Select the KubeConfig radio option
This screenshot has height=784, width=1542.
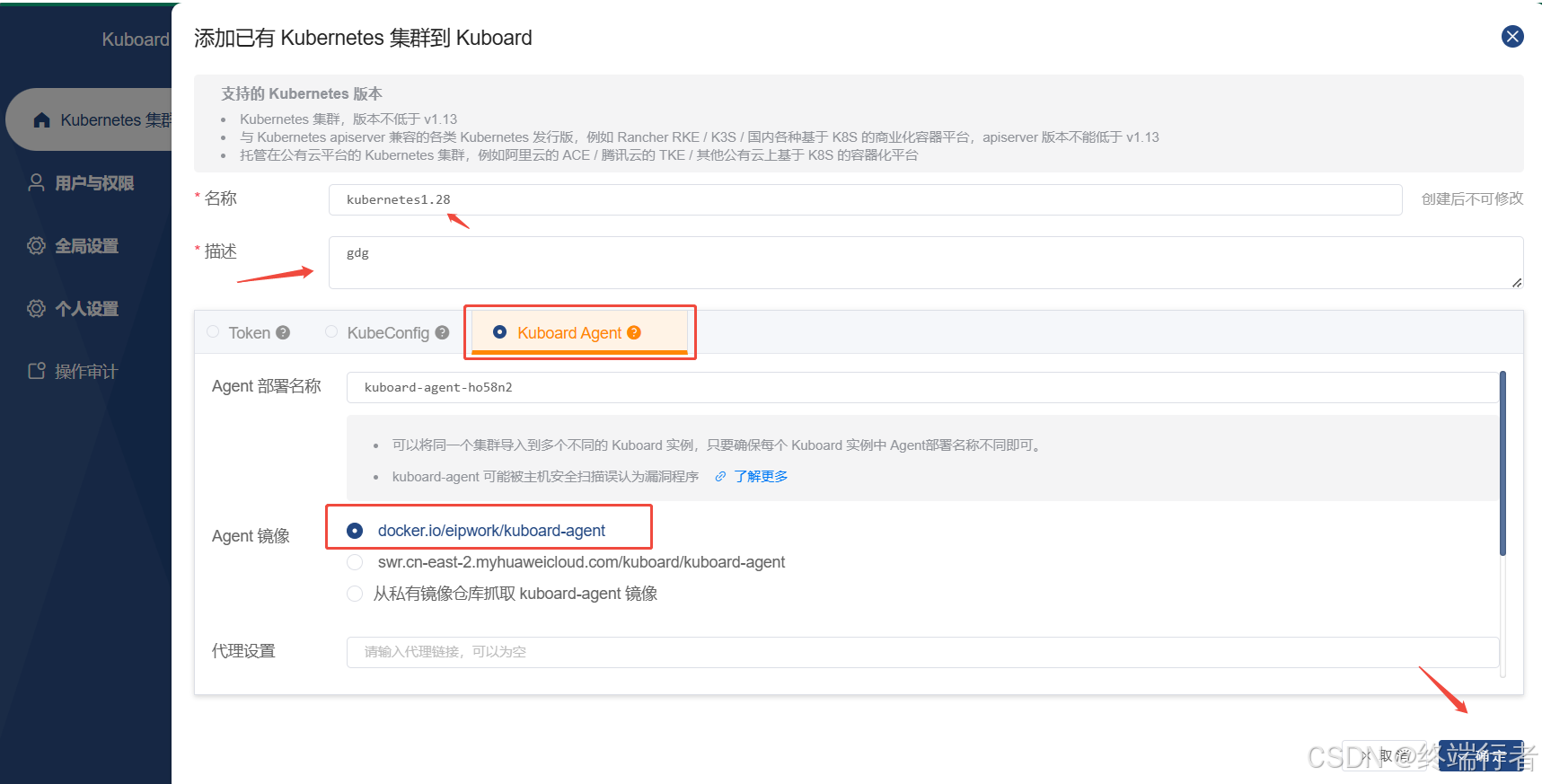coord(331,332)
